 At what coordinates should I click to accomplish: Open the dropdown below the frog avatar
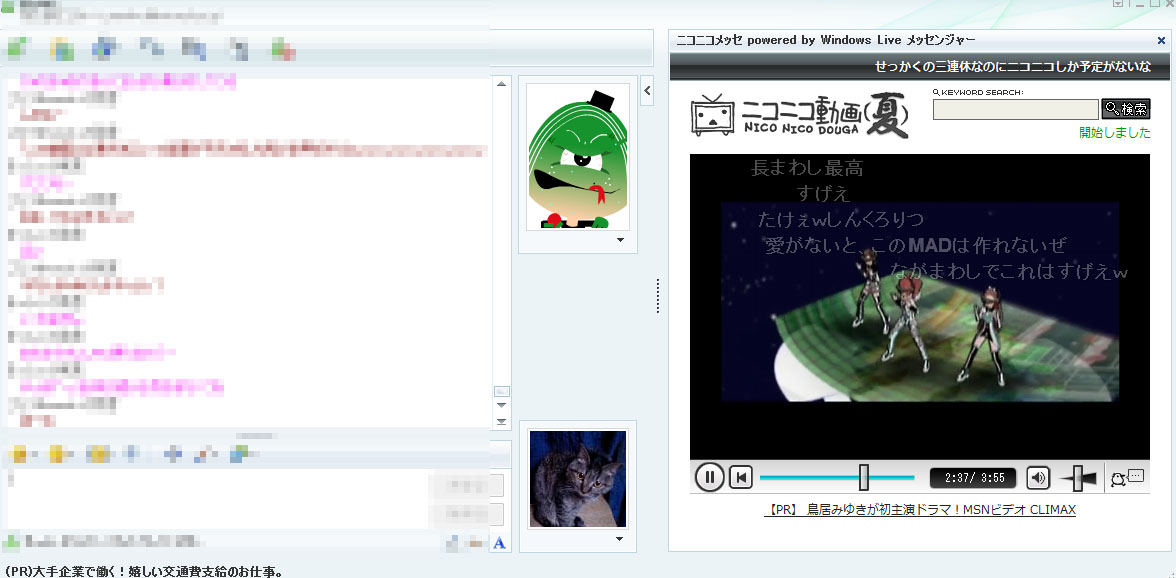click(620, 241)
